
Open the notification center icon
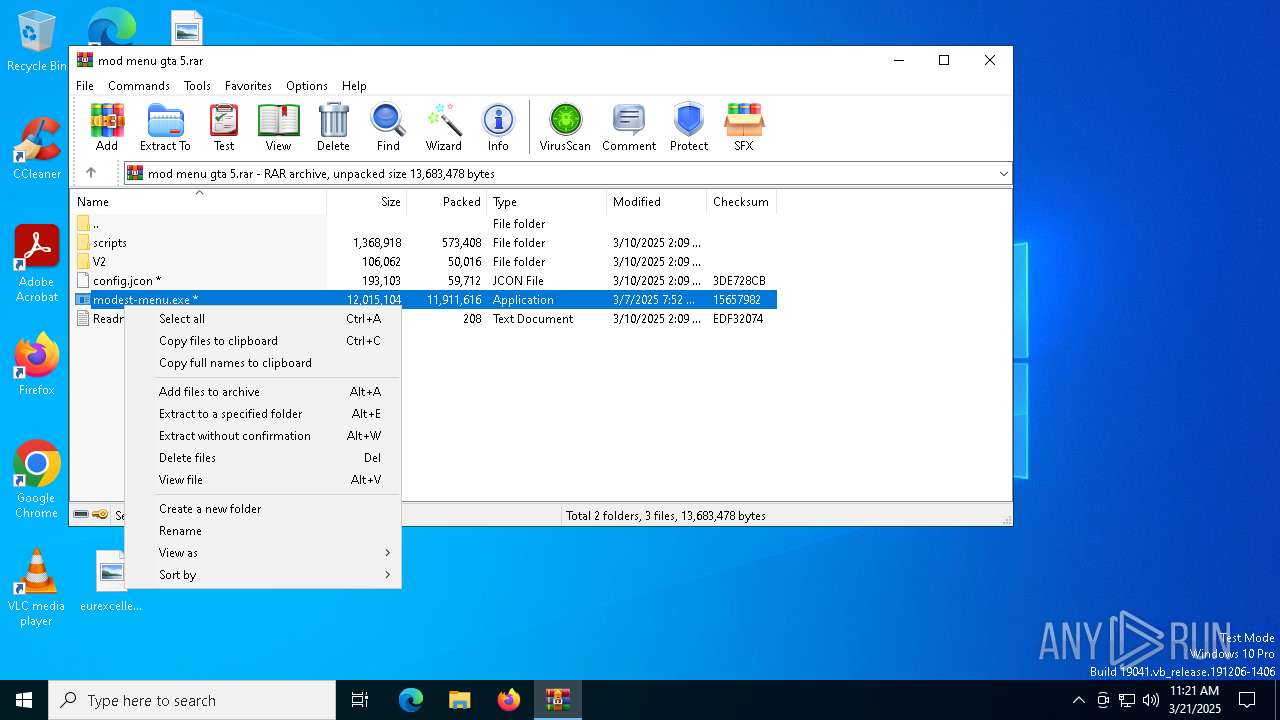coord(1247,700)
